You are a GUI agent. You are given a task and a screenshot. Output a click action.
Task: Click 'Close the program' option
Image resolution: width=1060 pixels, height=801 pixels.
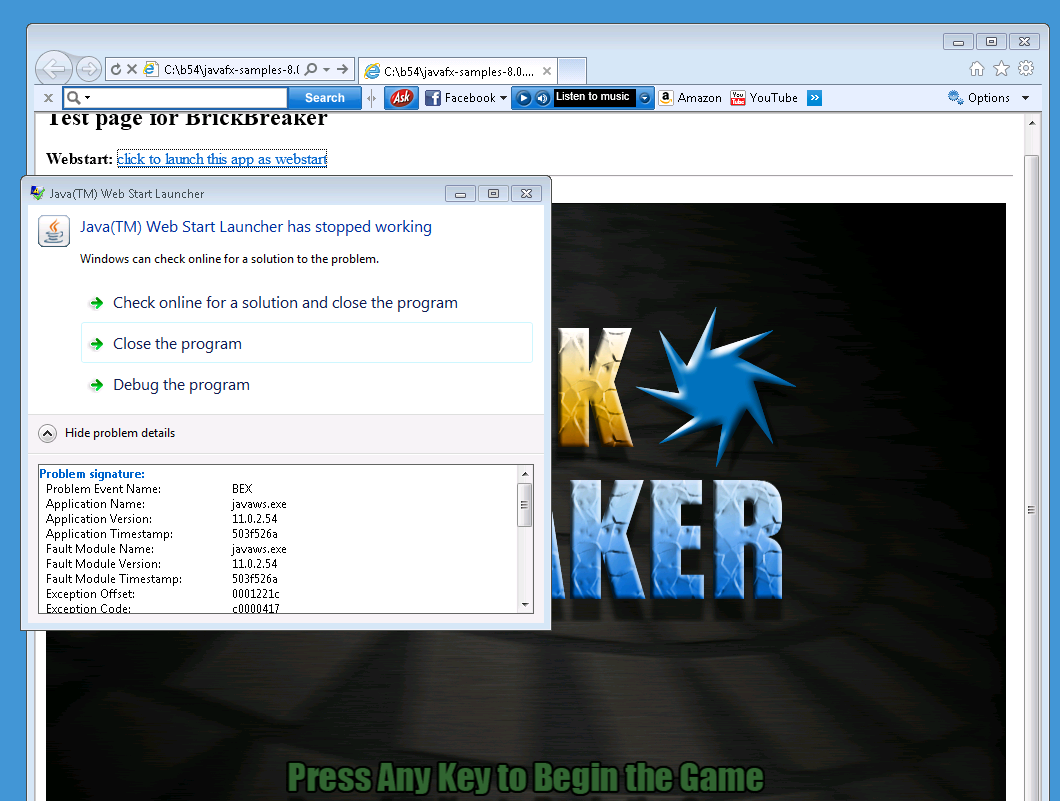(x=177, y=344)
